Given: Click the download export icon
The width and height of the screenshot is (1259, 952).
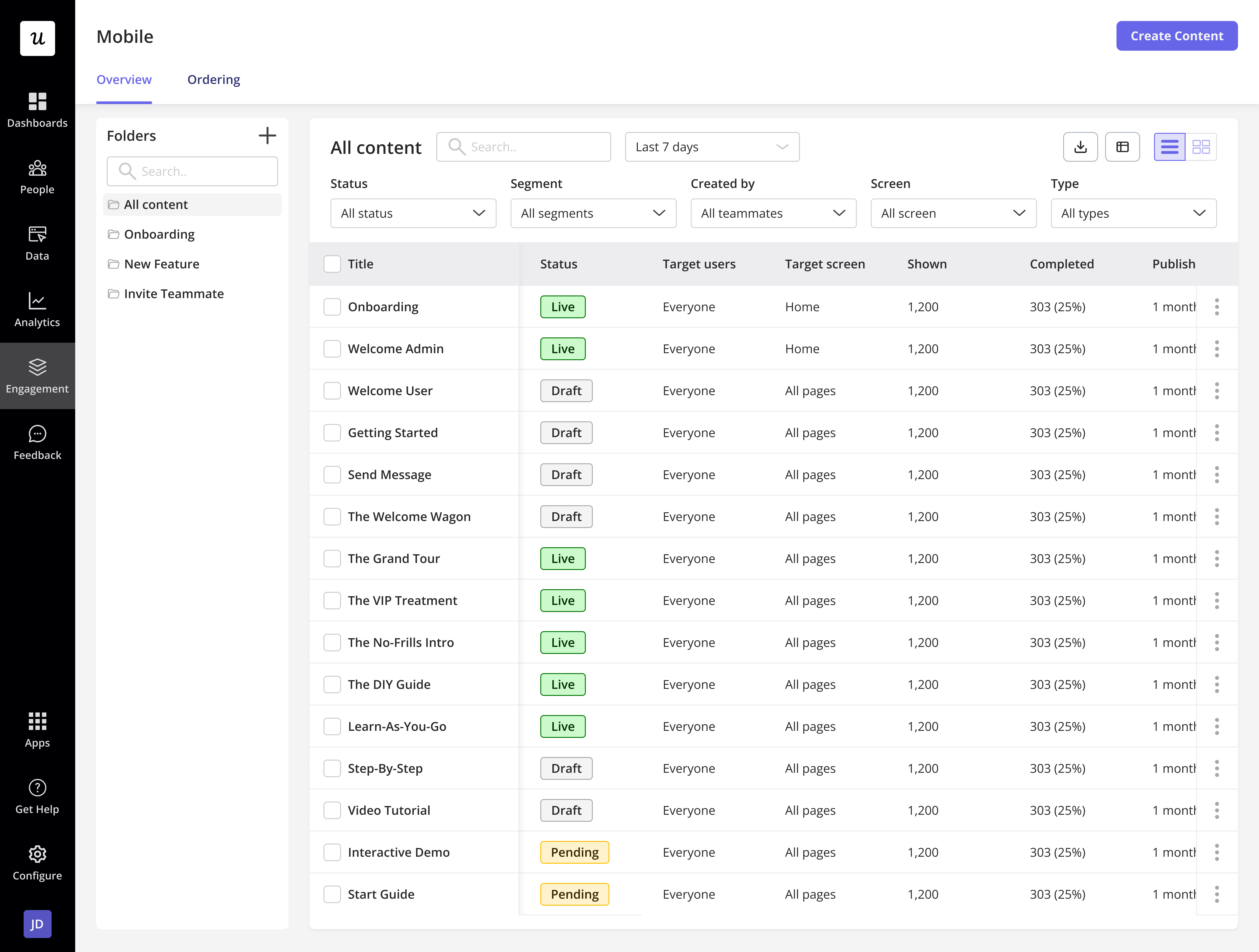Looking at the screenshot, I should click(x=1080, y=147).
